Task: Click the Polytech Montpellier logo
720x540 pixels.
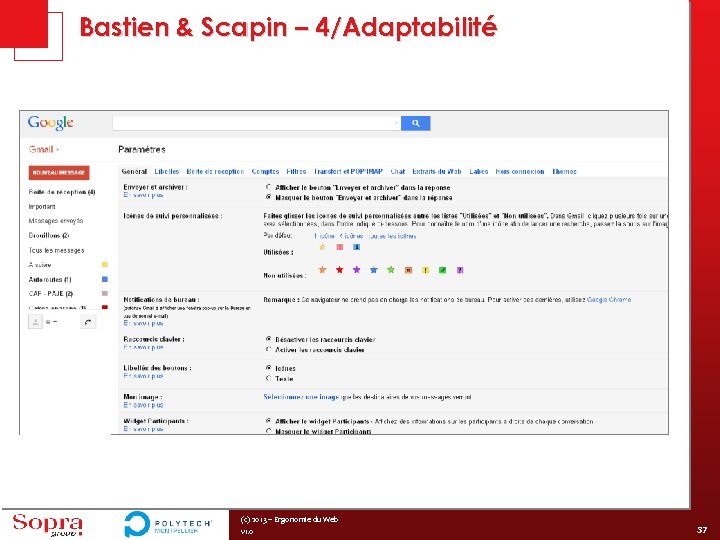Action: click(x=168, y=524)
